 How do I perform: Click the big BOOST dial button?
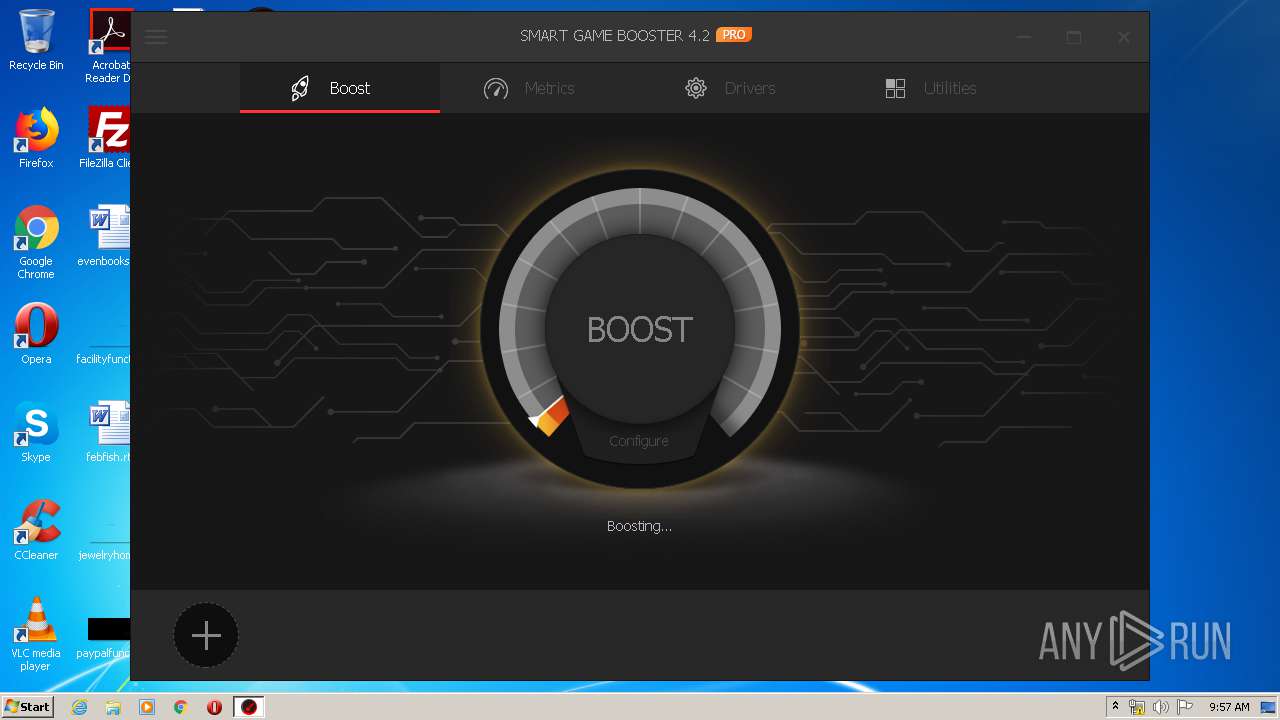tap(640, 329)
